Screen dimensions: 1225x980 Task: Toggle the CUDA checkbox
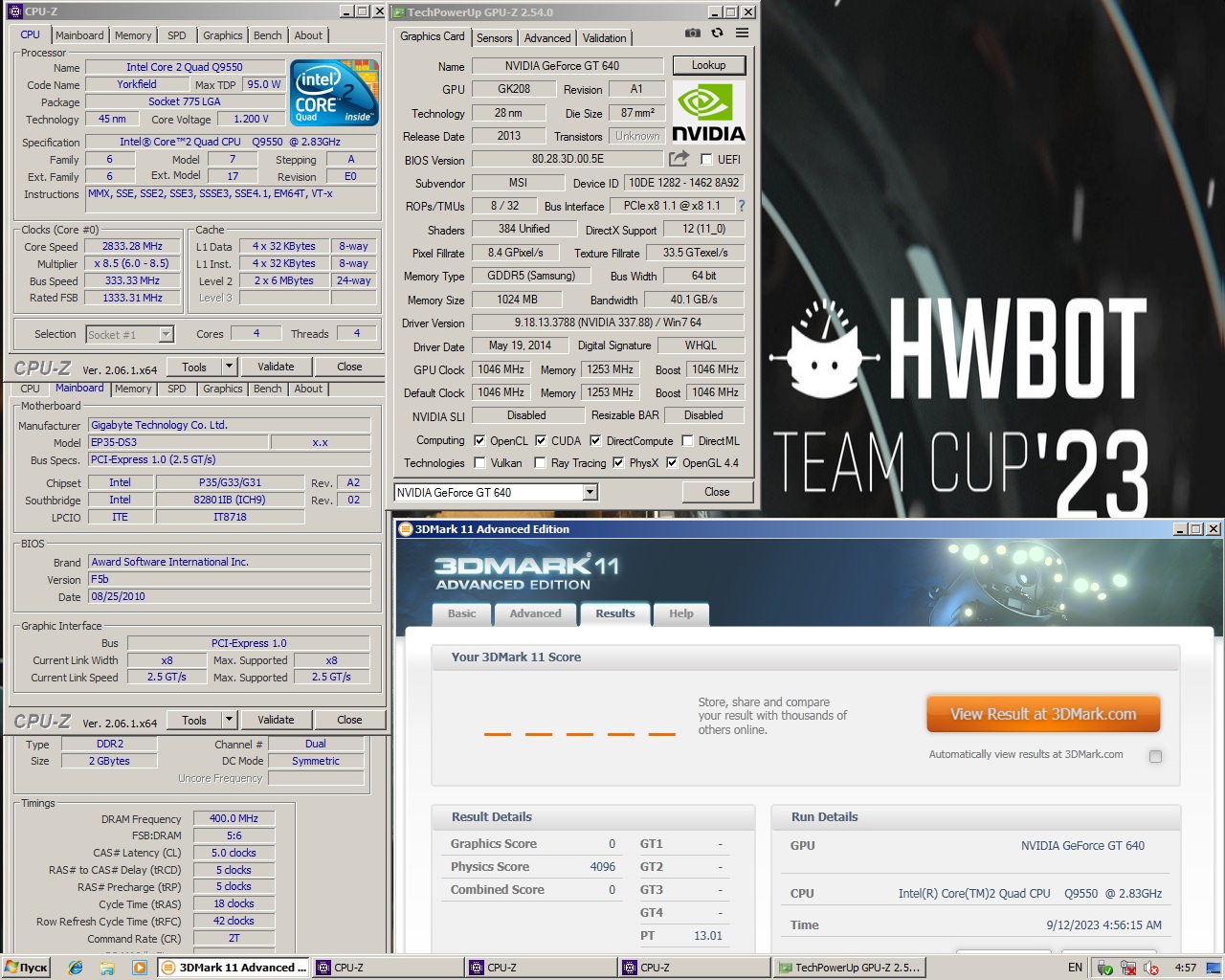541,441
